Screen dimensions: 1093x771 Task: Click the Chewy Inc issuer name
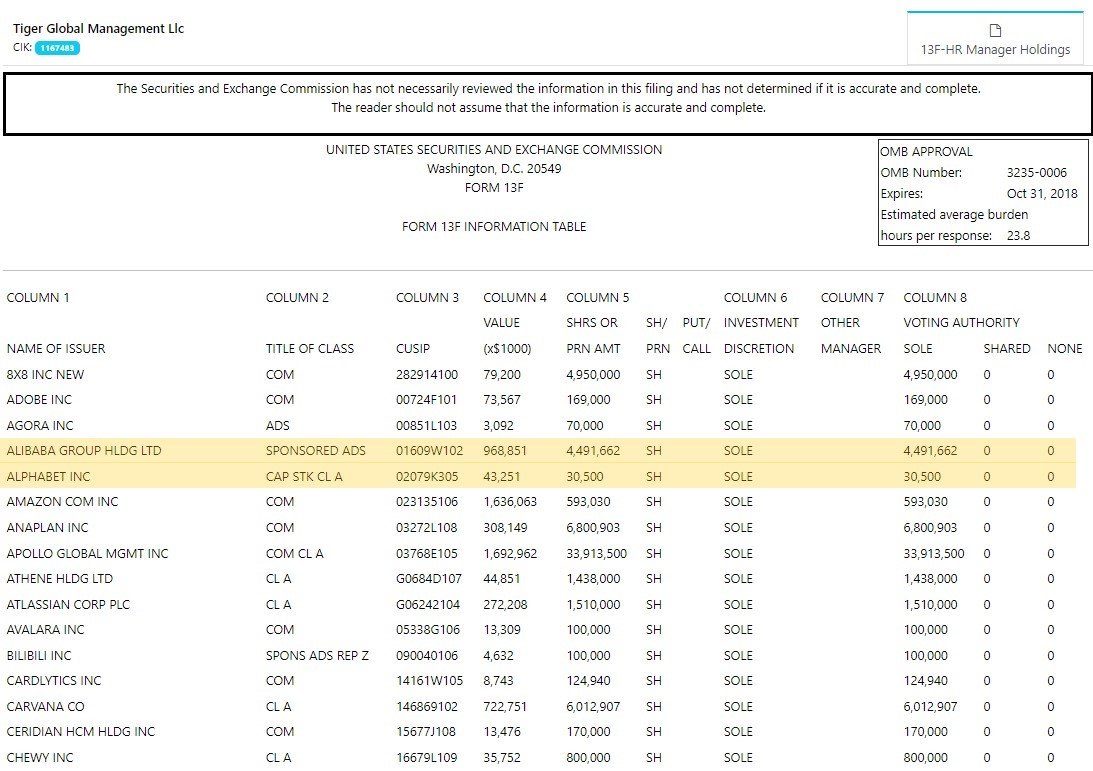click(x=40, y=758)
